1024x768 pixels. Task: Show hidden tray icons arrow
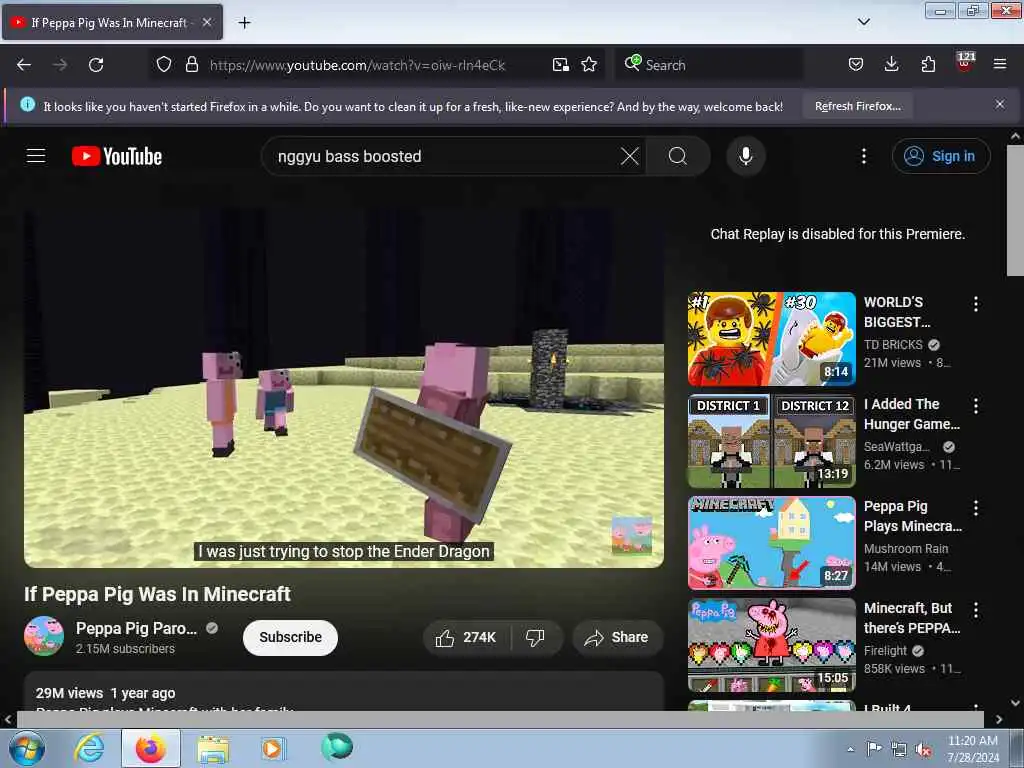point(850,749)
